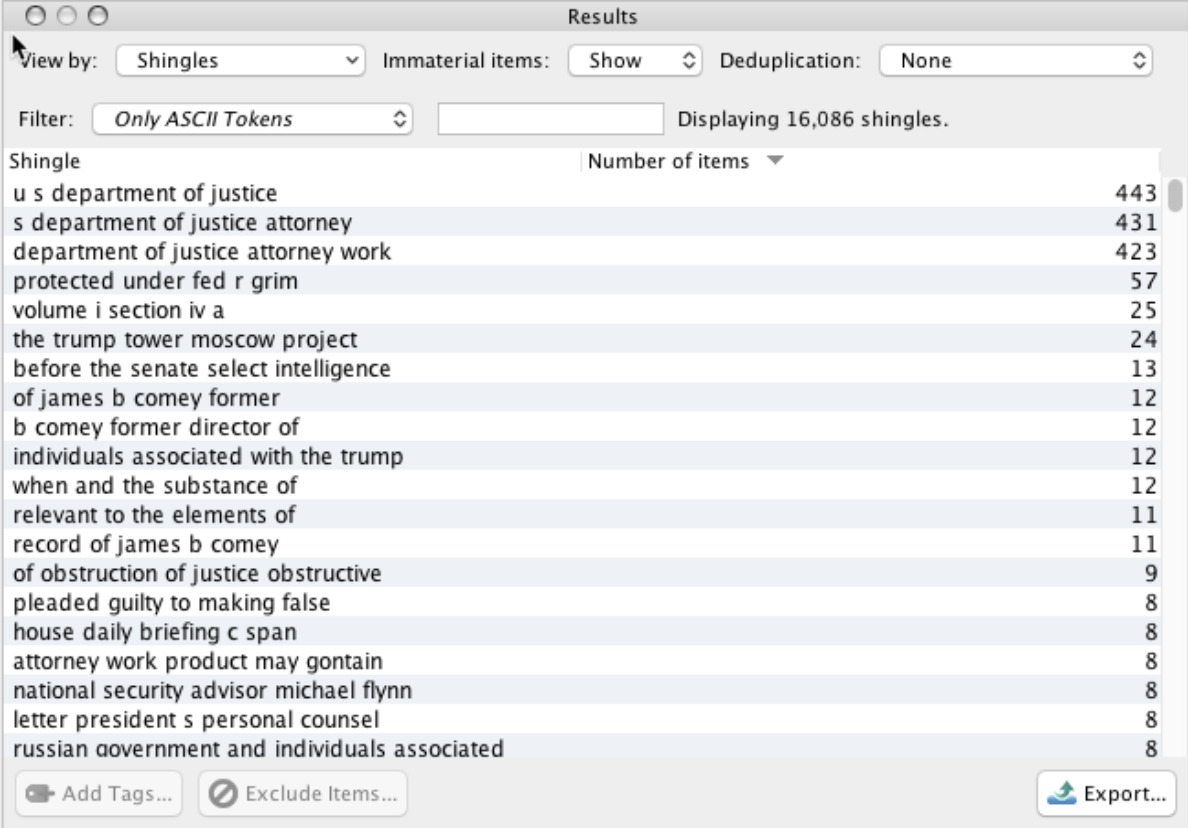
Task: Click the Export button
Action: [x=1106, y=793]
